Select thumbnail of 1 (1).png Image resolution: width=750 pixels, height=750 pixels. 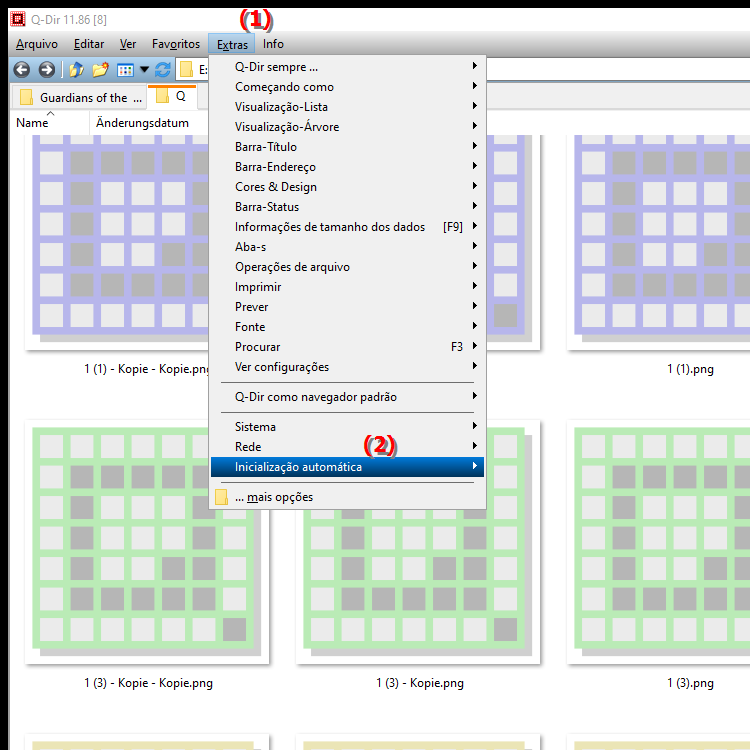point(659,242)
